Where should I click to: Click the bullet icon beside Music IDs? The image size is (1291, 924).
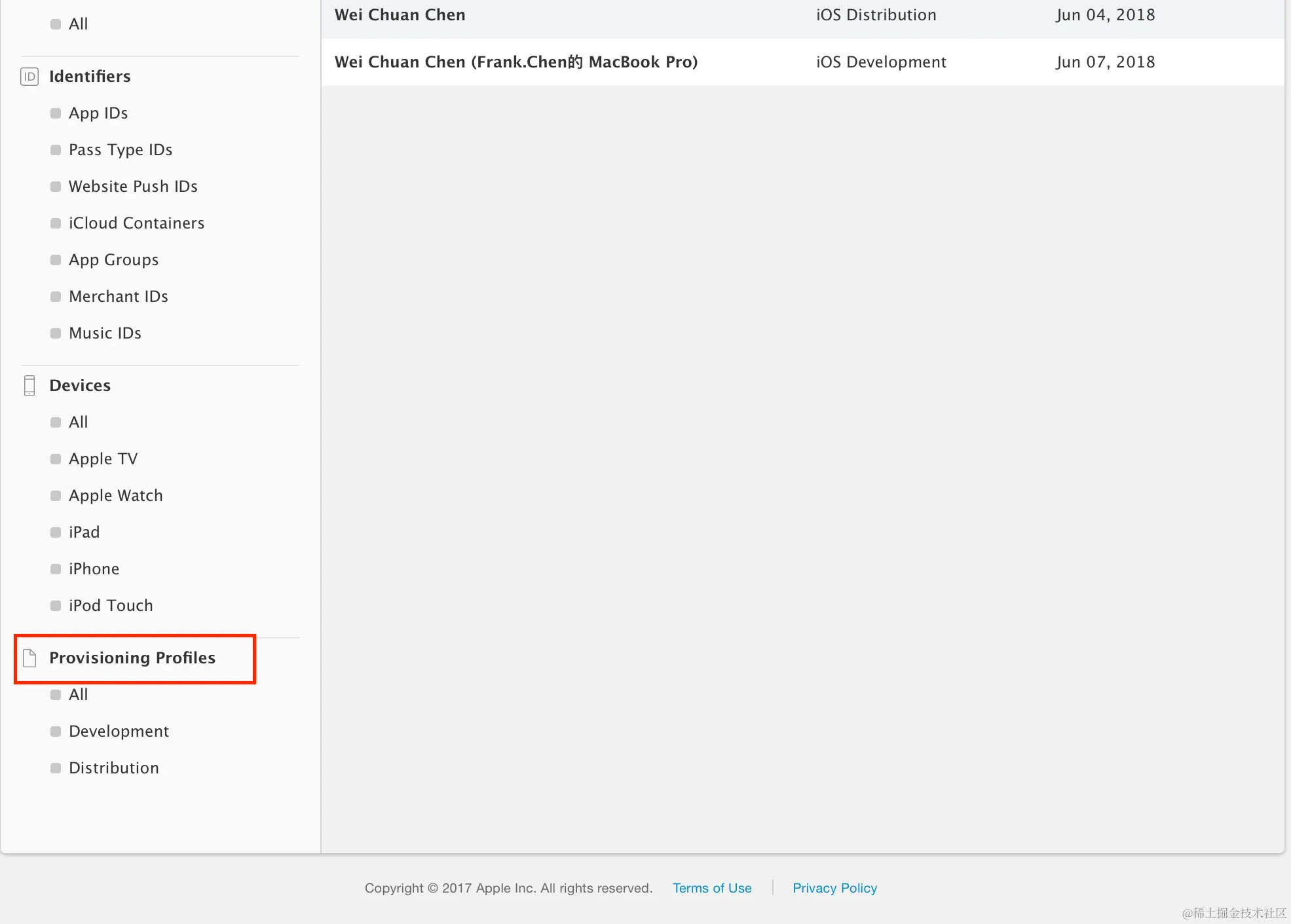56,333
